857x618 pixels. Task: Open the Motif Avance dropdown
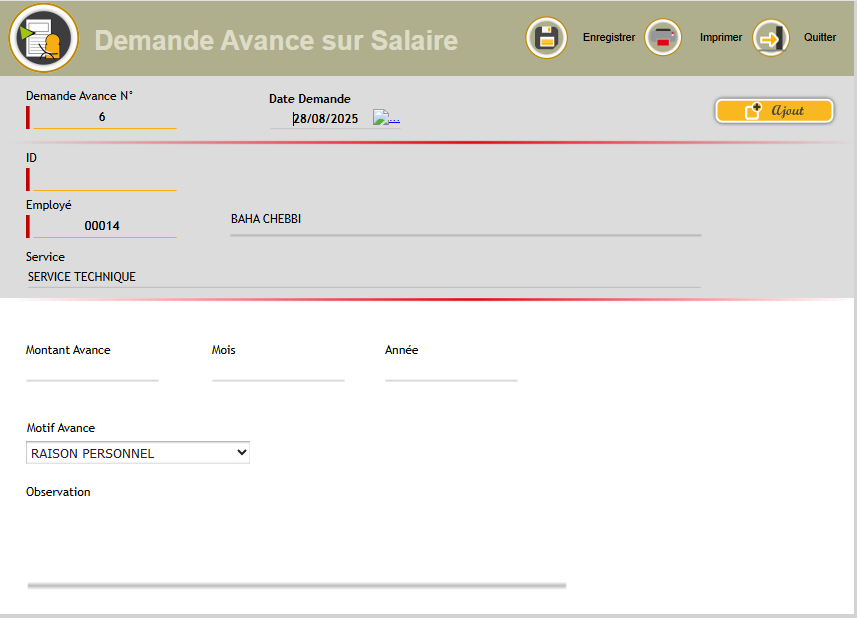coord(137,452)
